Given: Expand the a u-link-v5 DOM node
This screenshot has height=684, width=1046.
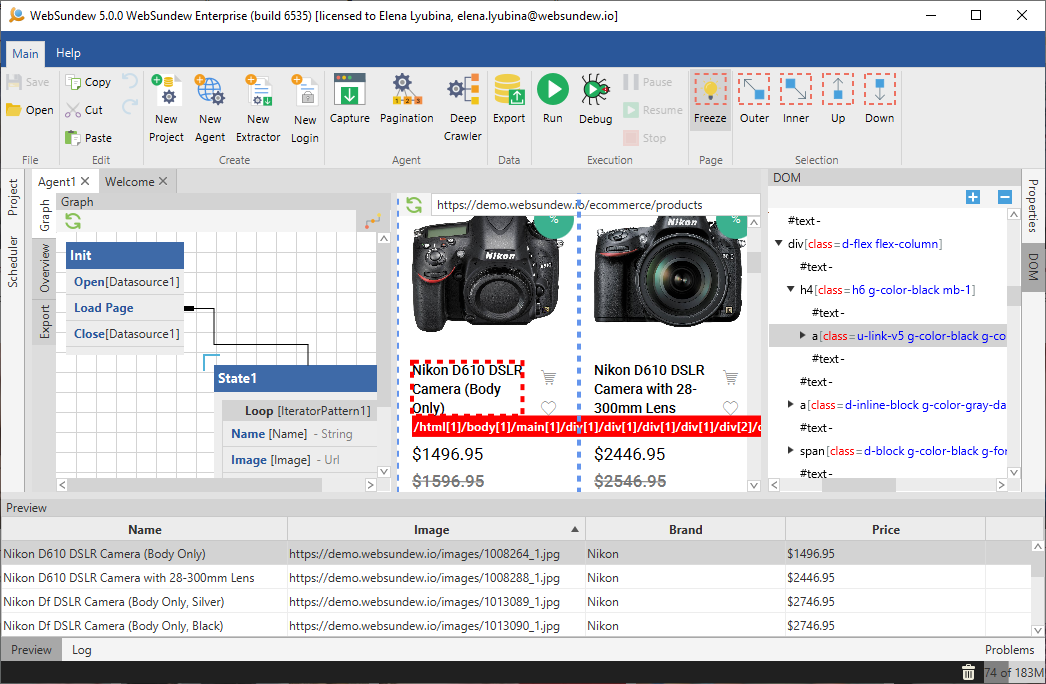Looking at the screenshot, I should pos(804,336).
